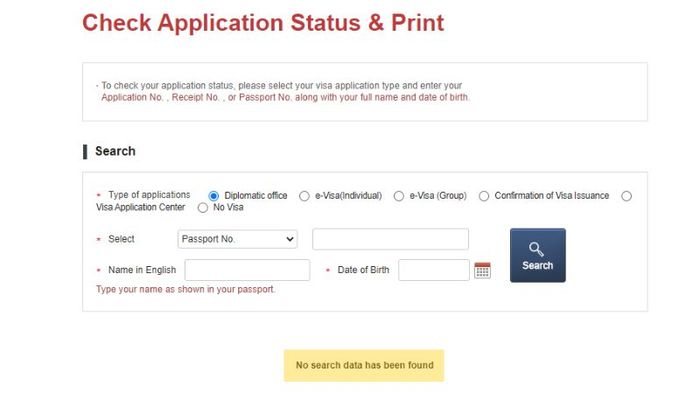Select the No Visa radio option

click(x=203, y=208)
